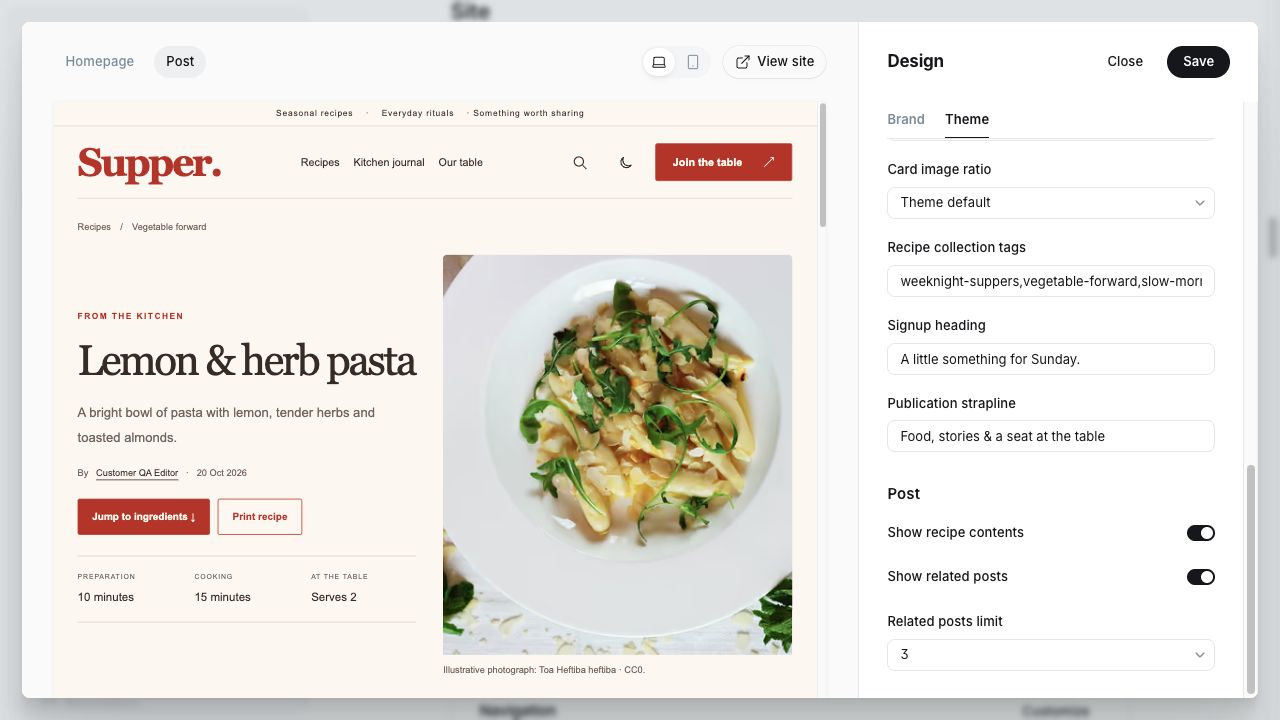This screenshot has height=720, width=1280.
Task: Click the search magnifier icon in preview
Action: click(x=580, y=163)
